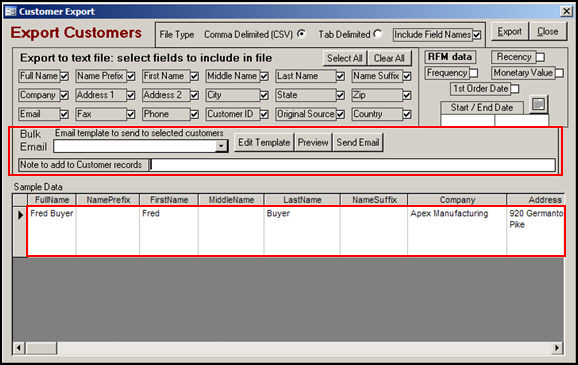Click the RFM data label box
The image size is (578, 365).
(450, 57)
